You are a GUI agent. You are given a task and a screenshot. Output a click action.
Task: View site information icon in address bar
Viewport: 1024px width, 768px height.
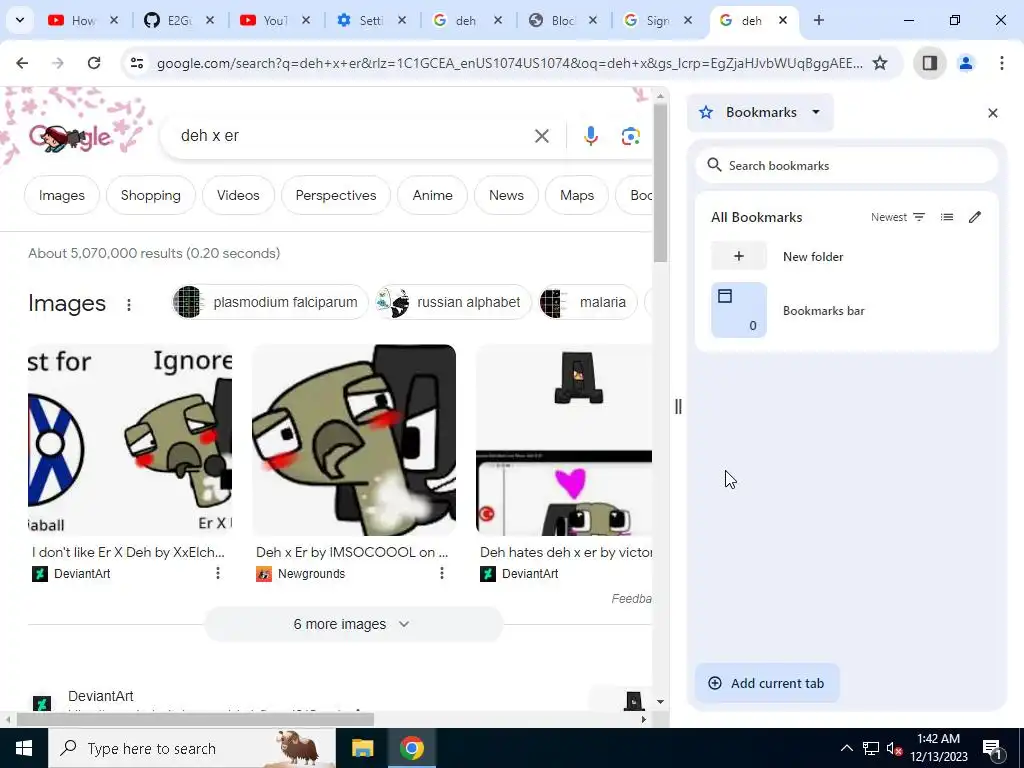(x=137, y=63)
